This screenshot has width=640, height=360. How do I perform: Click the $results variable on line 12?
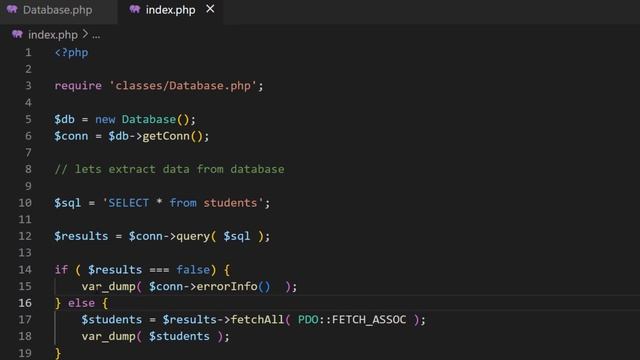81,236
